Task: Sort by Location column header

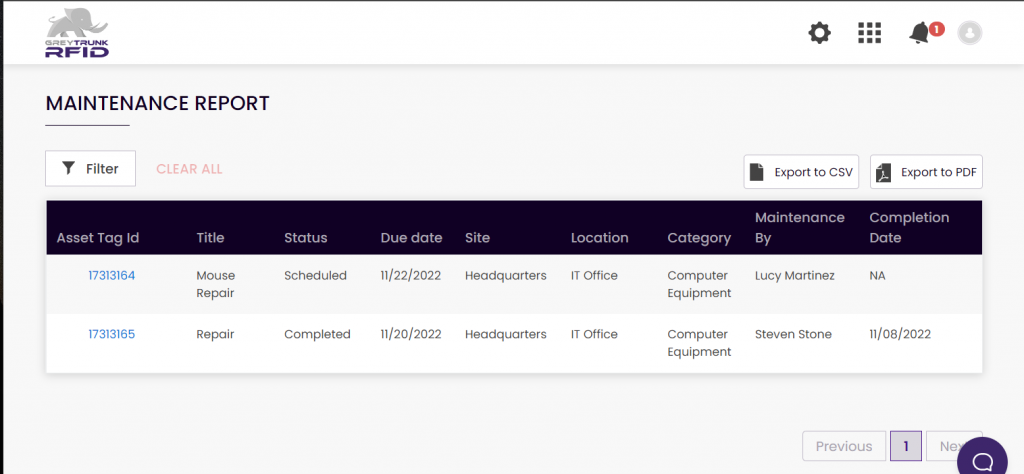Action: pyautogui.click(x=600, y=238)
